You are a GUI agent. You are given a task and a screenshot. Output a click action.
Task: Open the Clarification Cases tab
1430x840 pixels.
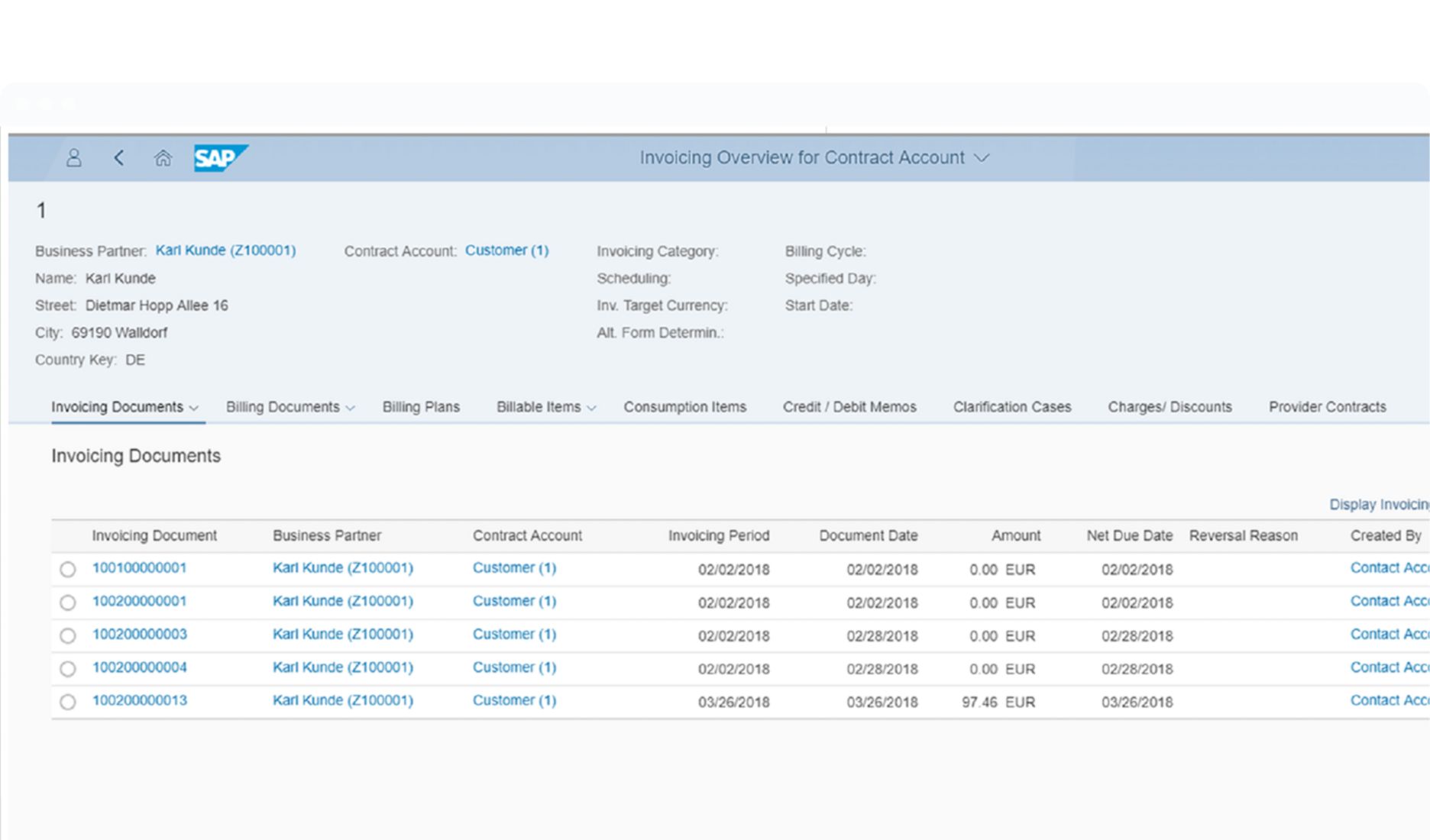1011,406
